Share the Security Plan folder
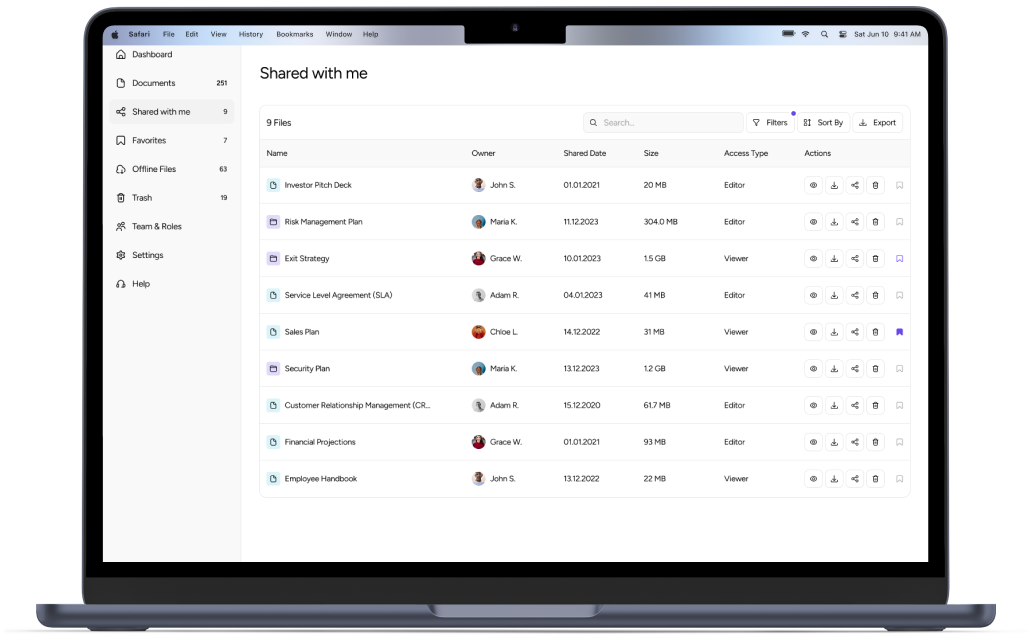This screenshot has height=636, width=1028. (855, 369)
